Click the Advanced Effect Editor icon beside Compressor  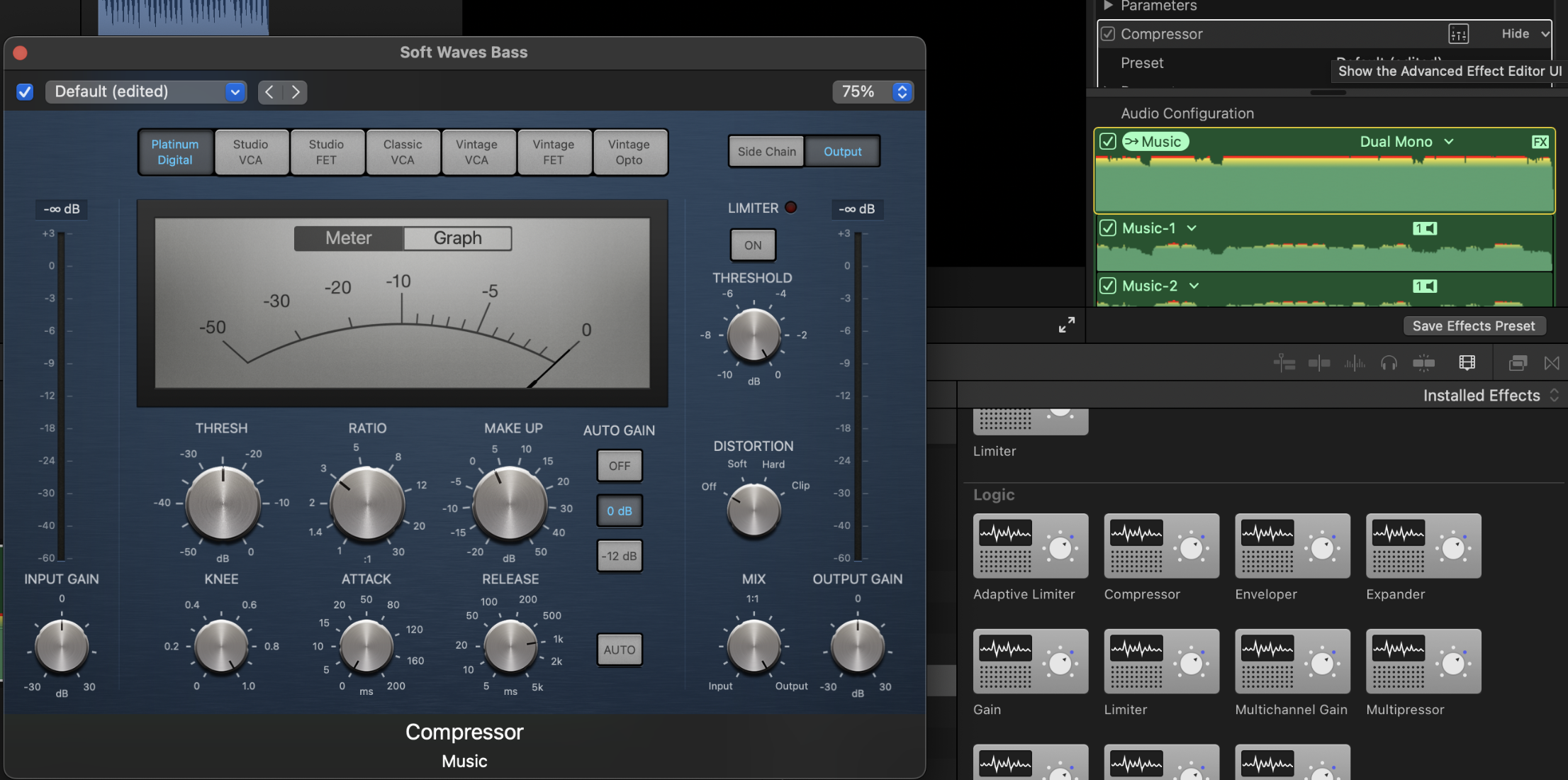click(x=1458, y=33)
